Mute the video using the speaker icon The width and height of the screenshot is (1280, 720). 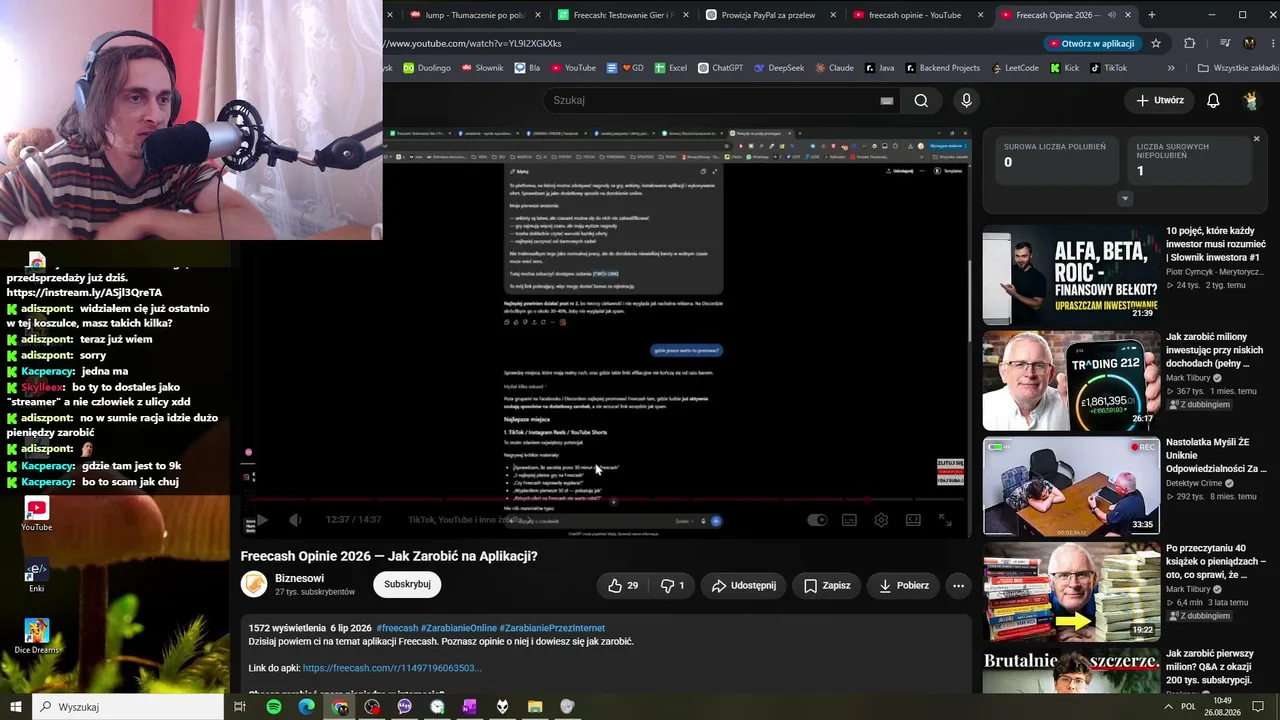pos(295,520)
